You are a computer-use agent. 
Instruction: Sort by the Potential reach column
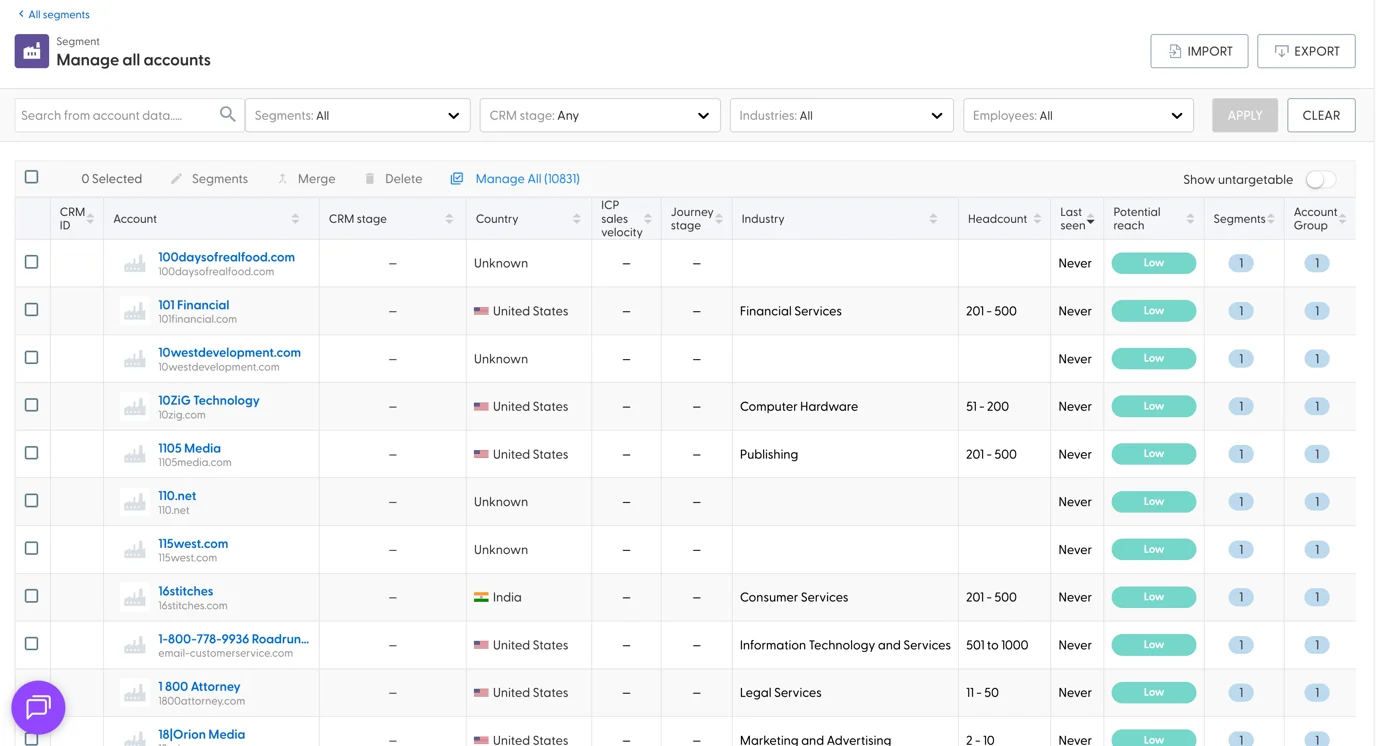(1190, 219)
